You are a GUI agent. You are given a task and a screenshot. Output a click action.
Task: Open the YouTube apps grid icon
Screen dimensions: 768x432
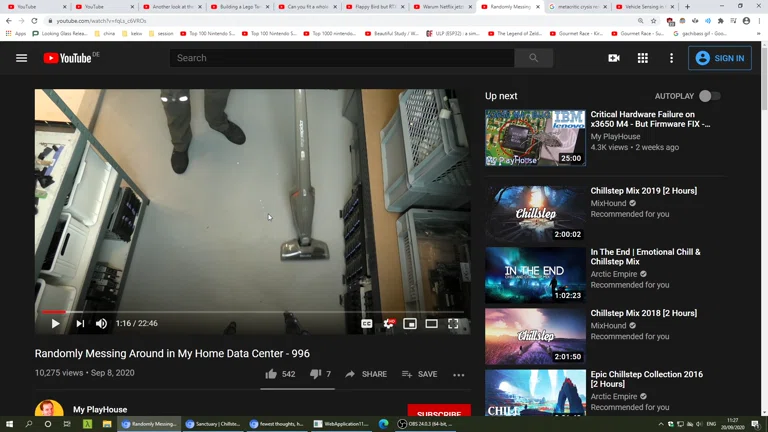coord(643,58)
